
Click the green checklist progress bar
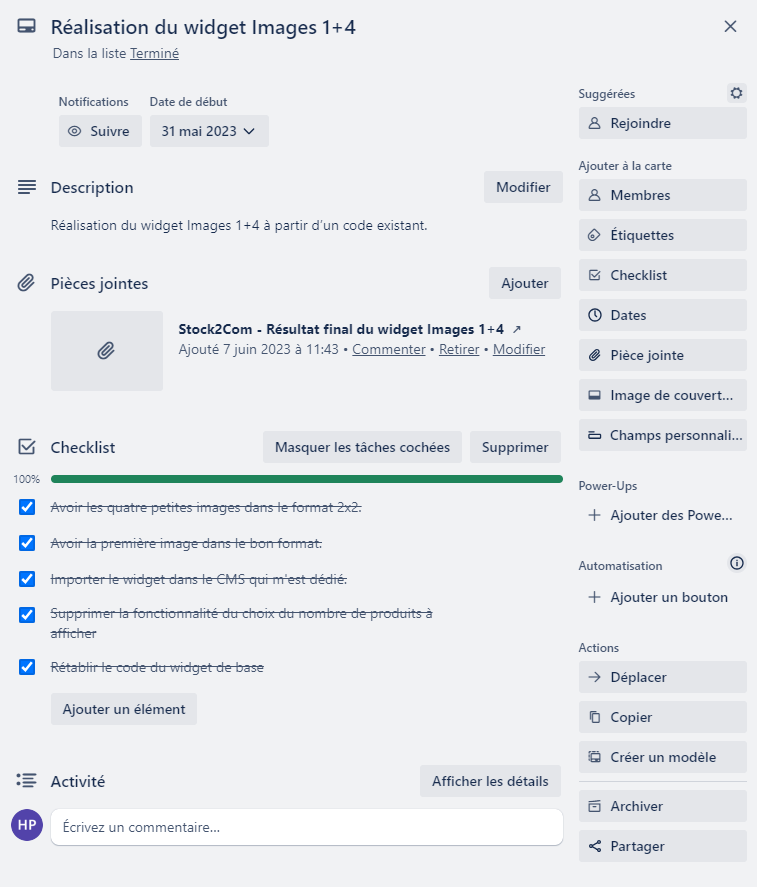(306, 479)
